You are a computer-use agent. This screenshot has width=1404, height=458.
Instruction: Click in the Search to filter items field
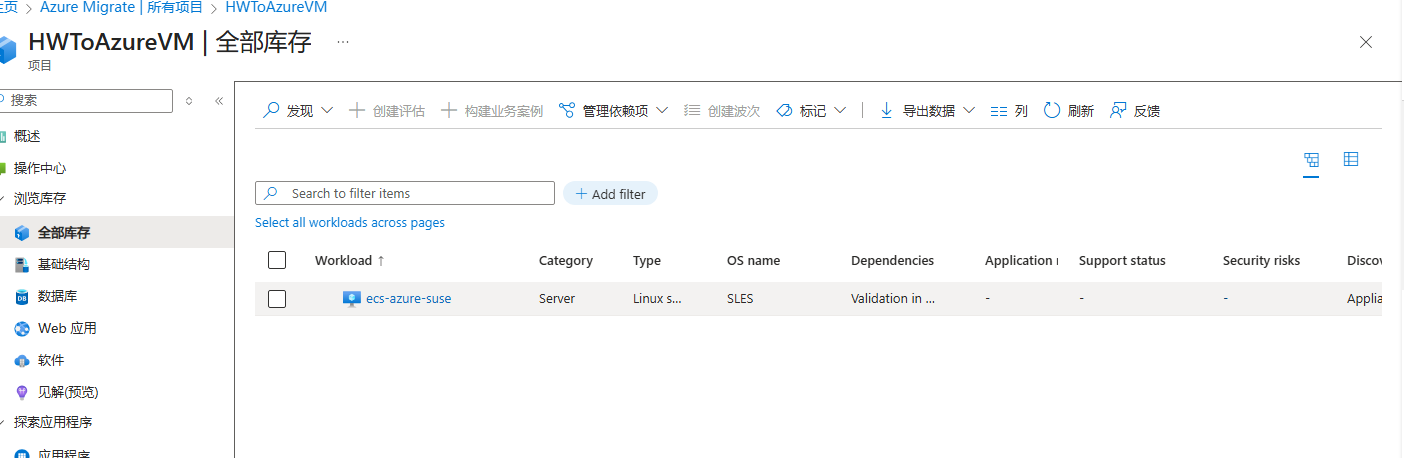405,193
